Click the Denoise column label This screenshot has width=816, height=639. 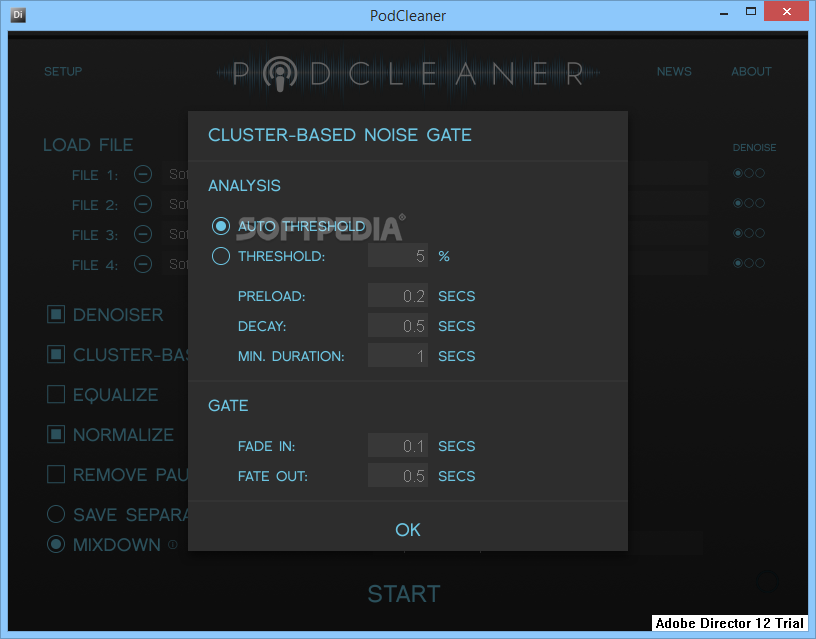click(754, 148)
